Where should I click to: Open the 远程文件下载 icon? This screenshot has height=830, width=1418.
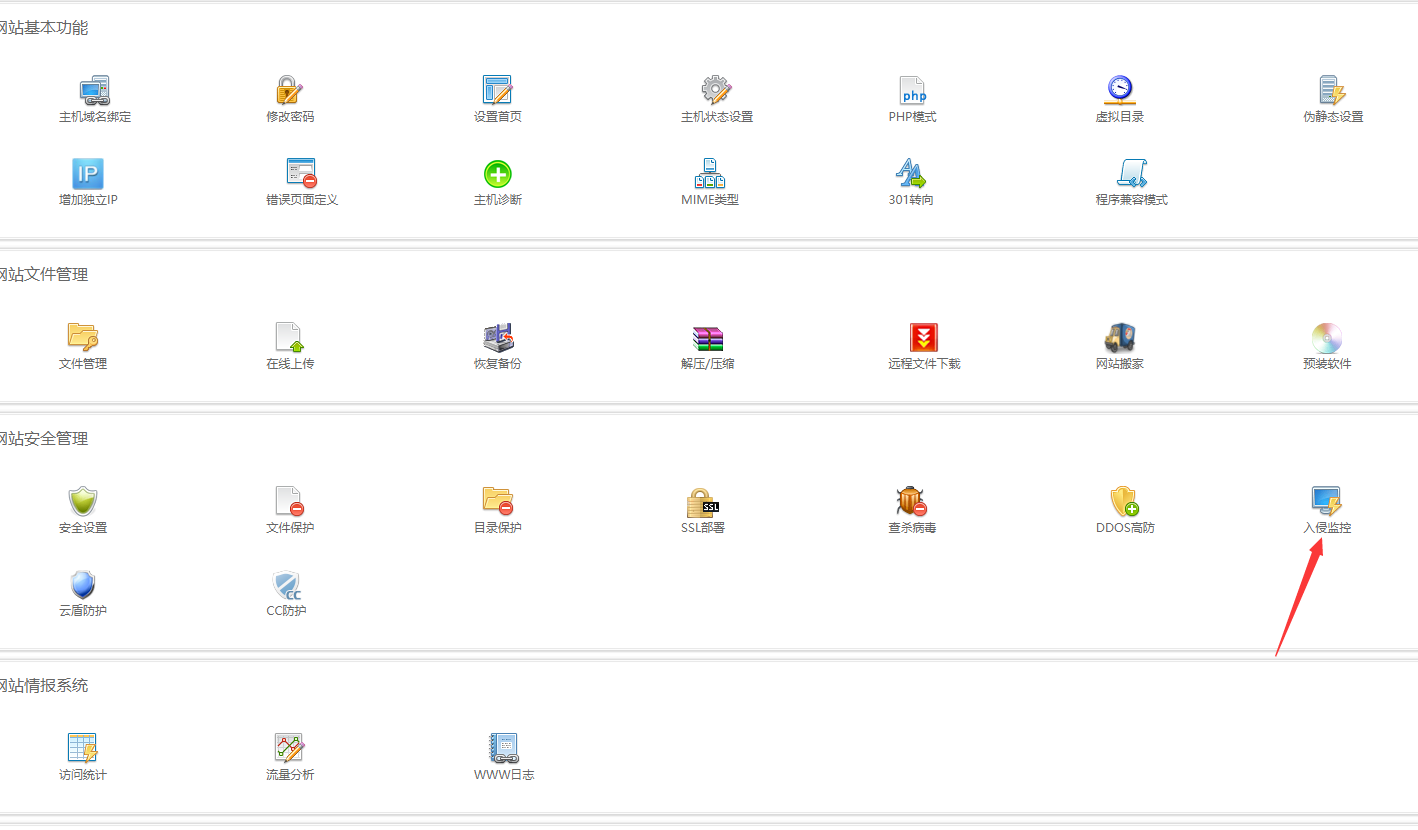[923, 338]
